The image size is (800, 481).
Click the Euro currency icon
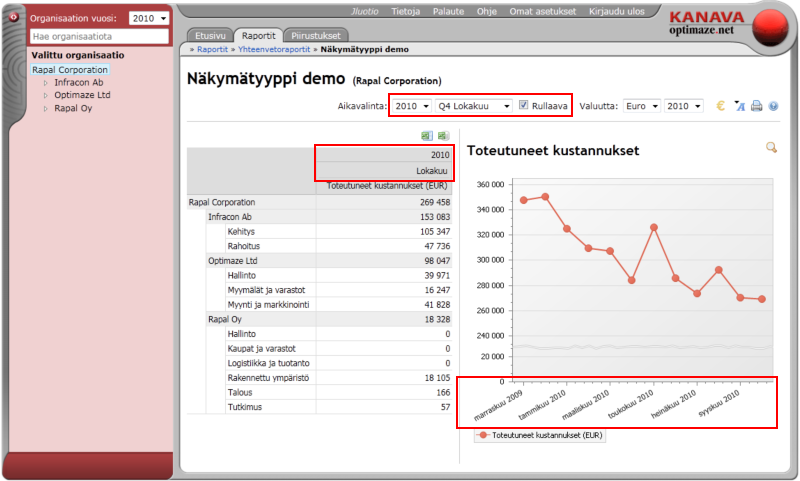720,105
